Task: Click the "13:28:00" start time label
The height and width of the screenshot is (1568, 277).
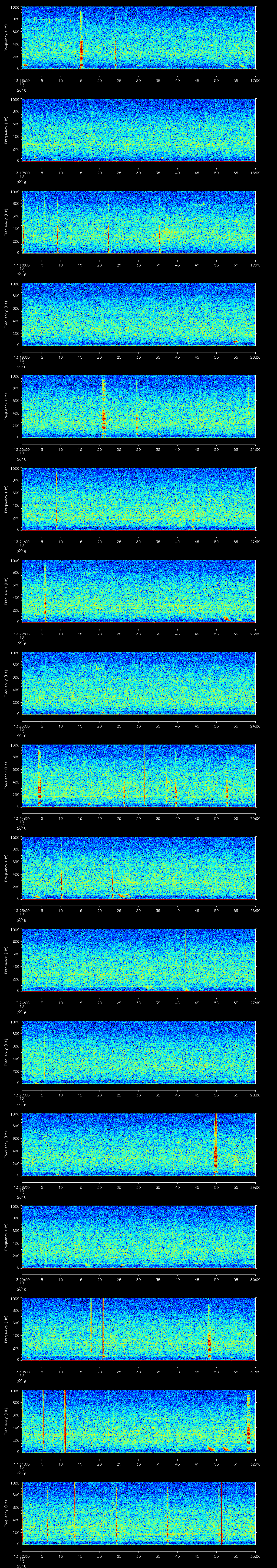Action: (22, 1187)
